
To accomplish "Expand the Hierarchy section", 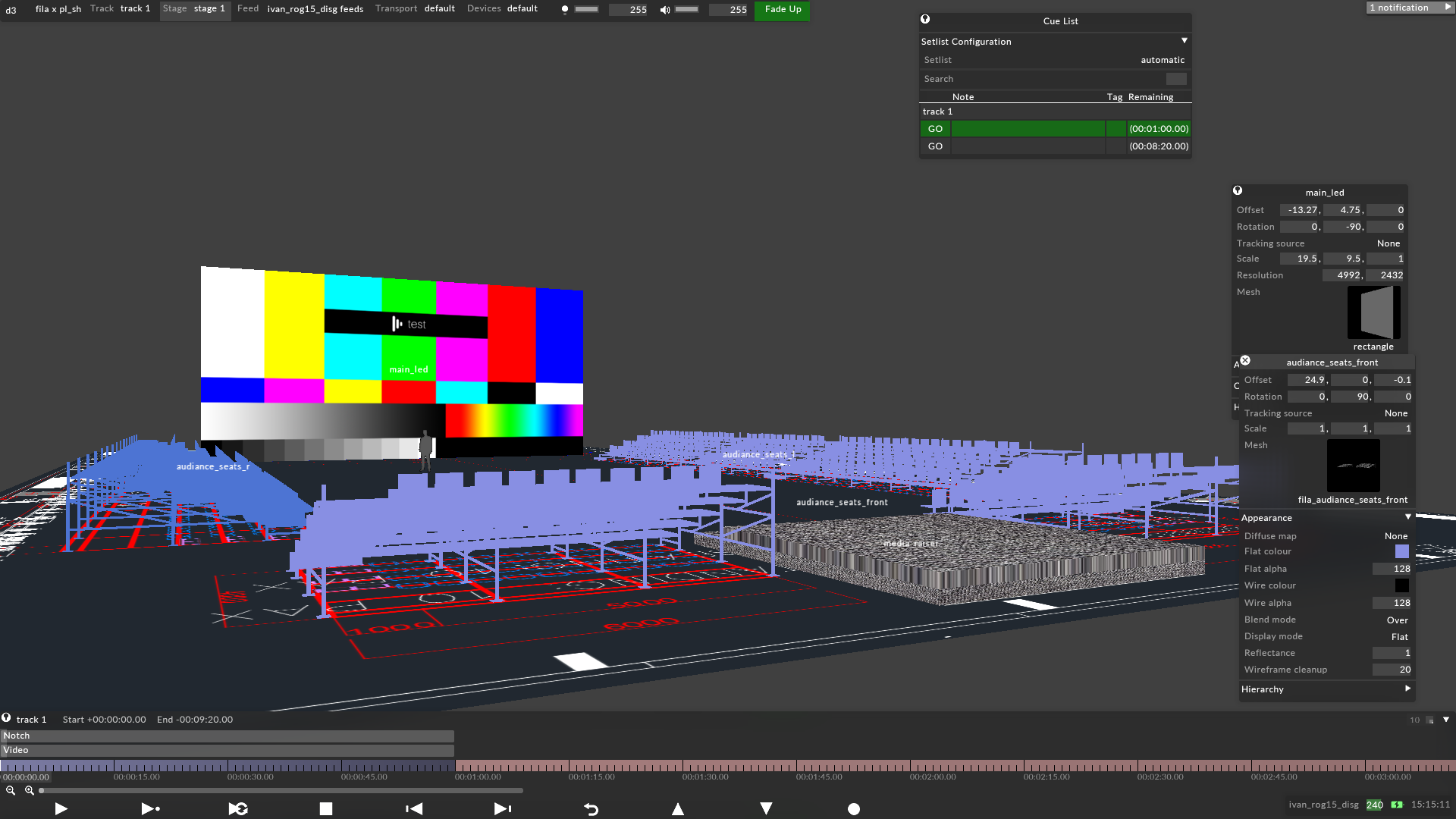I will coord(1407,689).
